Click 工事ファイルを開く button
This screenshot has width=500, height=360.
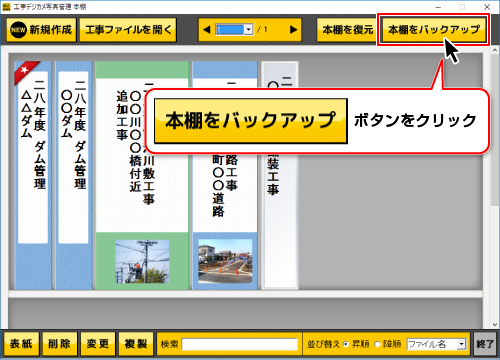click(128, 30)
